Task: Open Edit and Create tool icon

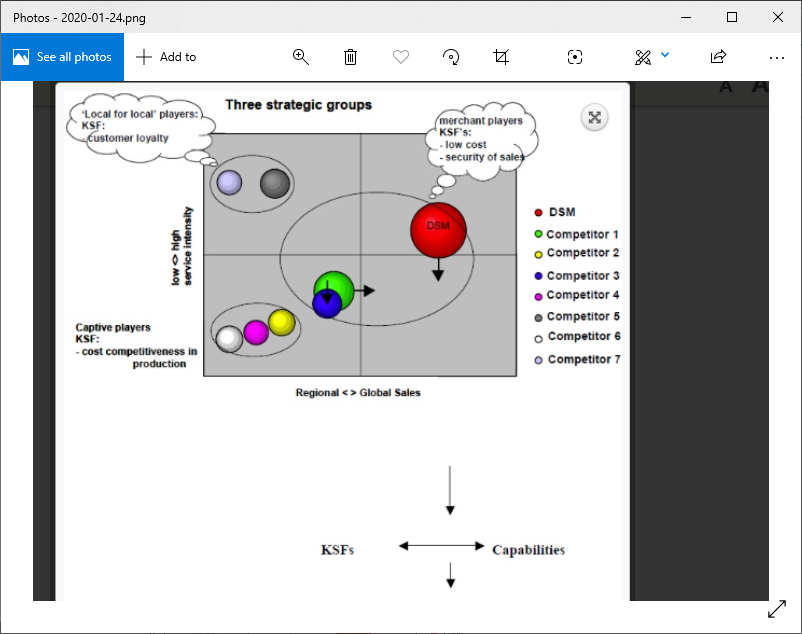Action: point(643,57)
